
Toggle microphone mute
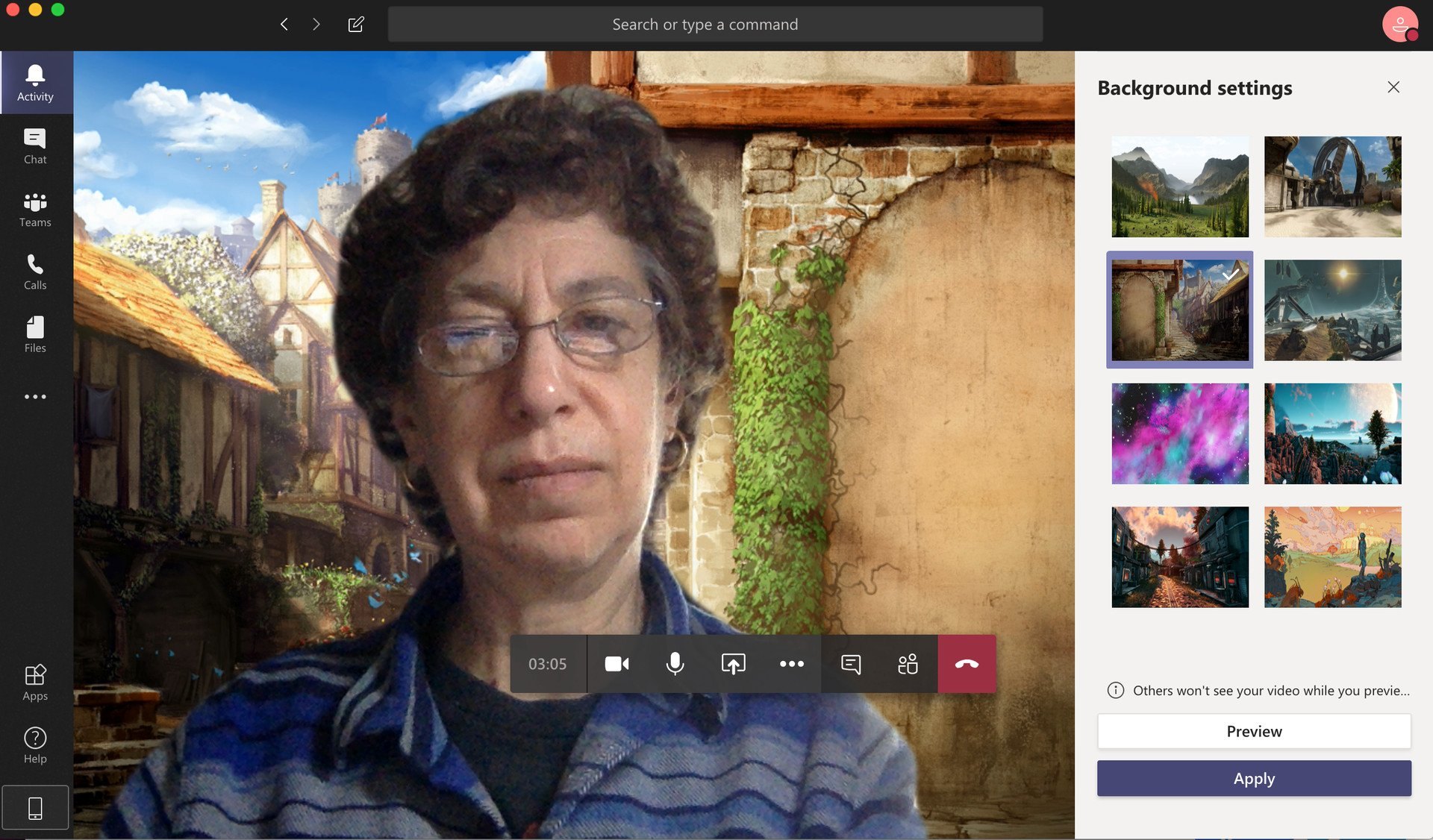[675, 663]
